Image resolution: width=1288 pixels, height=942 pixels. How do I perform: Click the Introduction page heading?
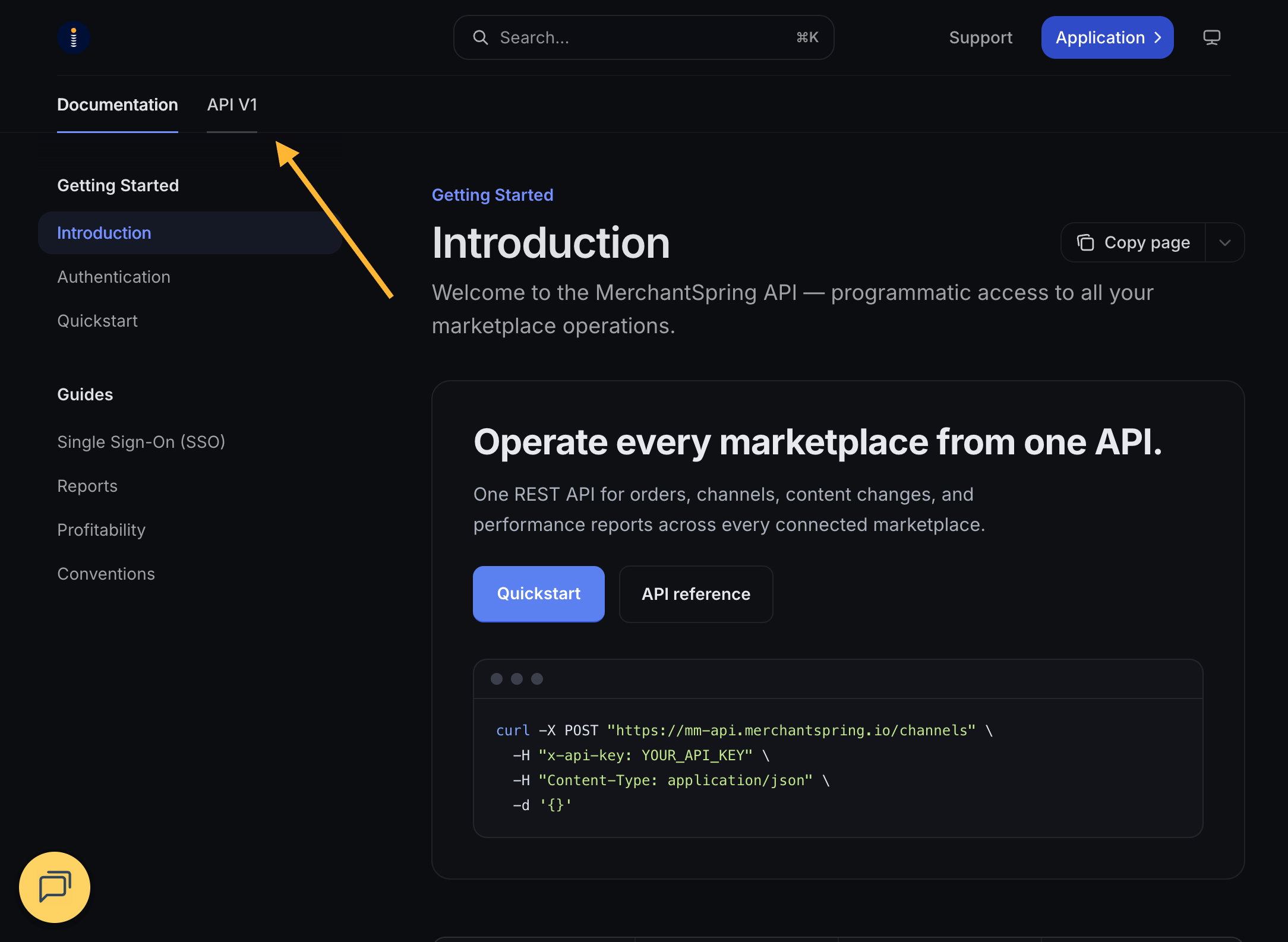551,243
